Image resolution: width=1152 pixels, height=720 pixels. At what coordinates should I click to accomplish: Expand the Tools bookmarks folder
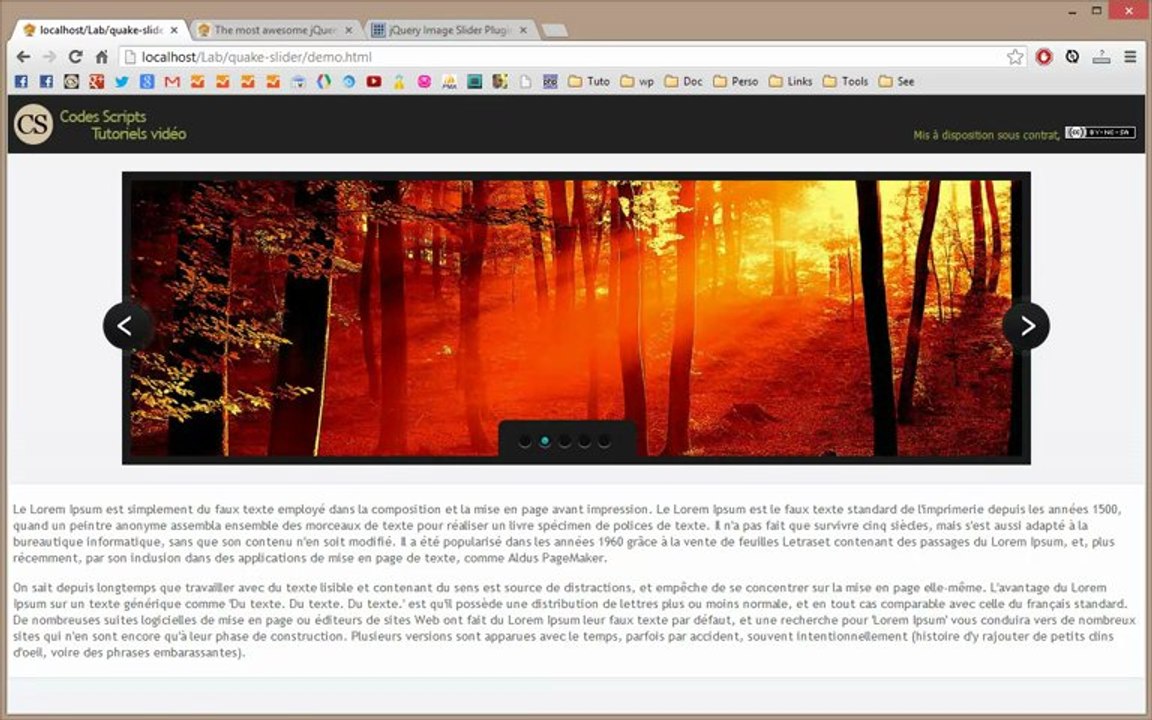point(846,82)
